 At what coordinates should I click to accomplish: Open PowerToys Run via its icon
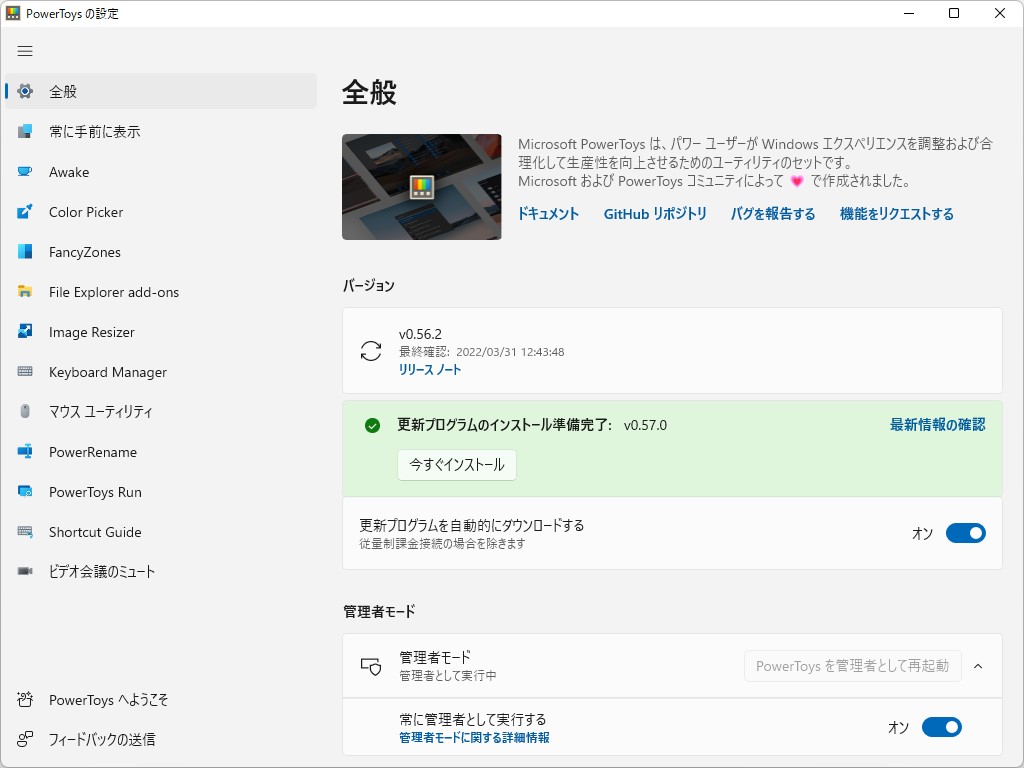(x=26, y=492)
